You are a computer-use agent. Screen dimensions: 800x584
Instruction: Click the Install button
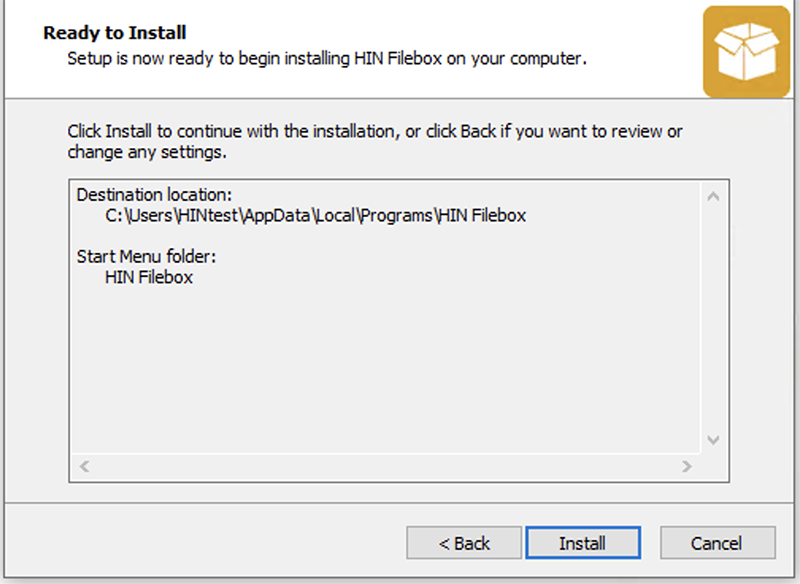point(583,543)
